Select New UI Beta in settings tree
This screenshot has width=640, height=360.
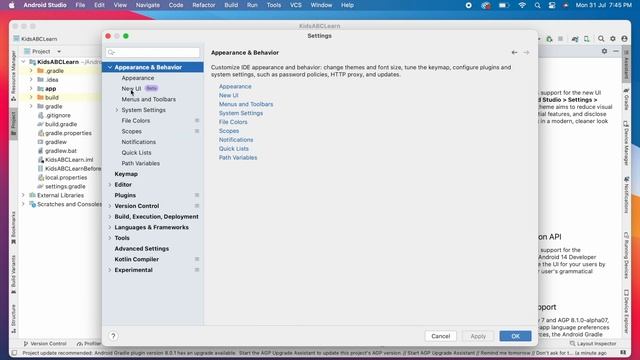(153, 89)
